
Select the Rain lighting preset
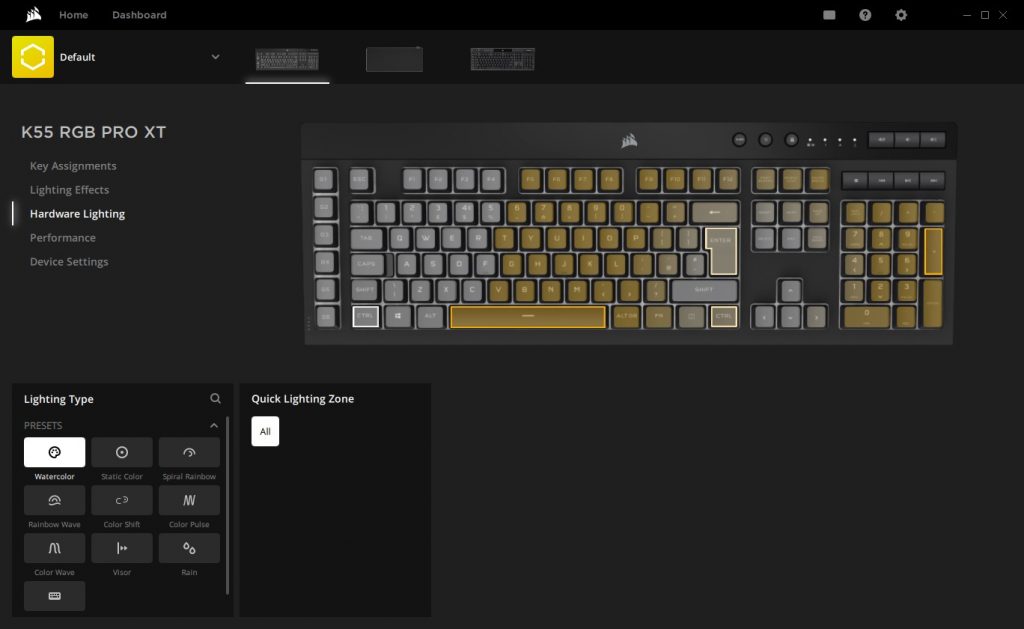[x=189, y=548]
